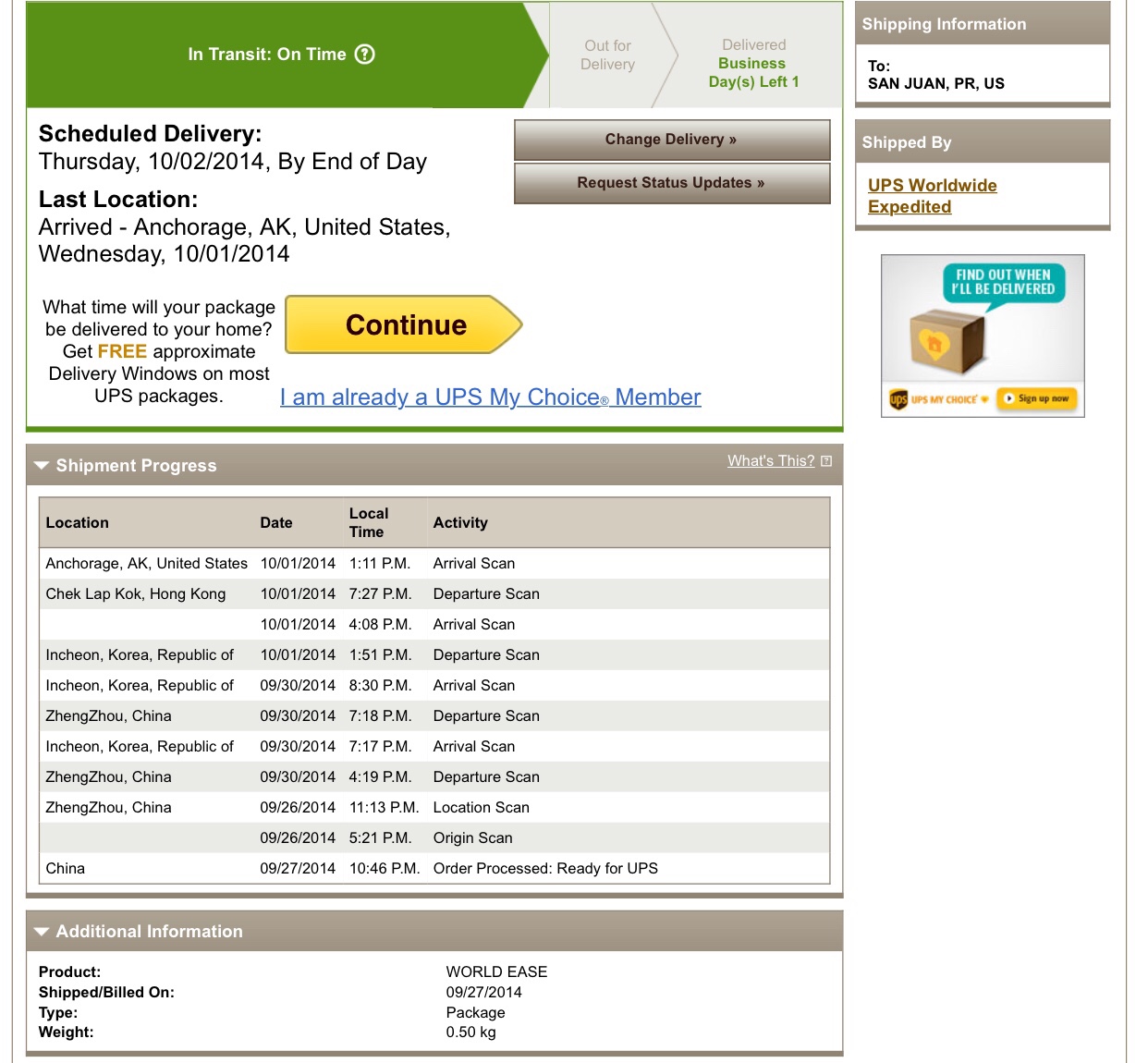Collapse Shipment Progress with its triangle
1148x1063 pixels.
(42, 466)
